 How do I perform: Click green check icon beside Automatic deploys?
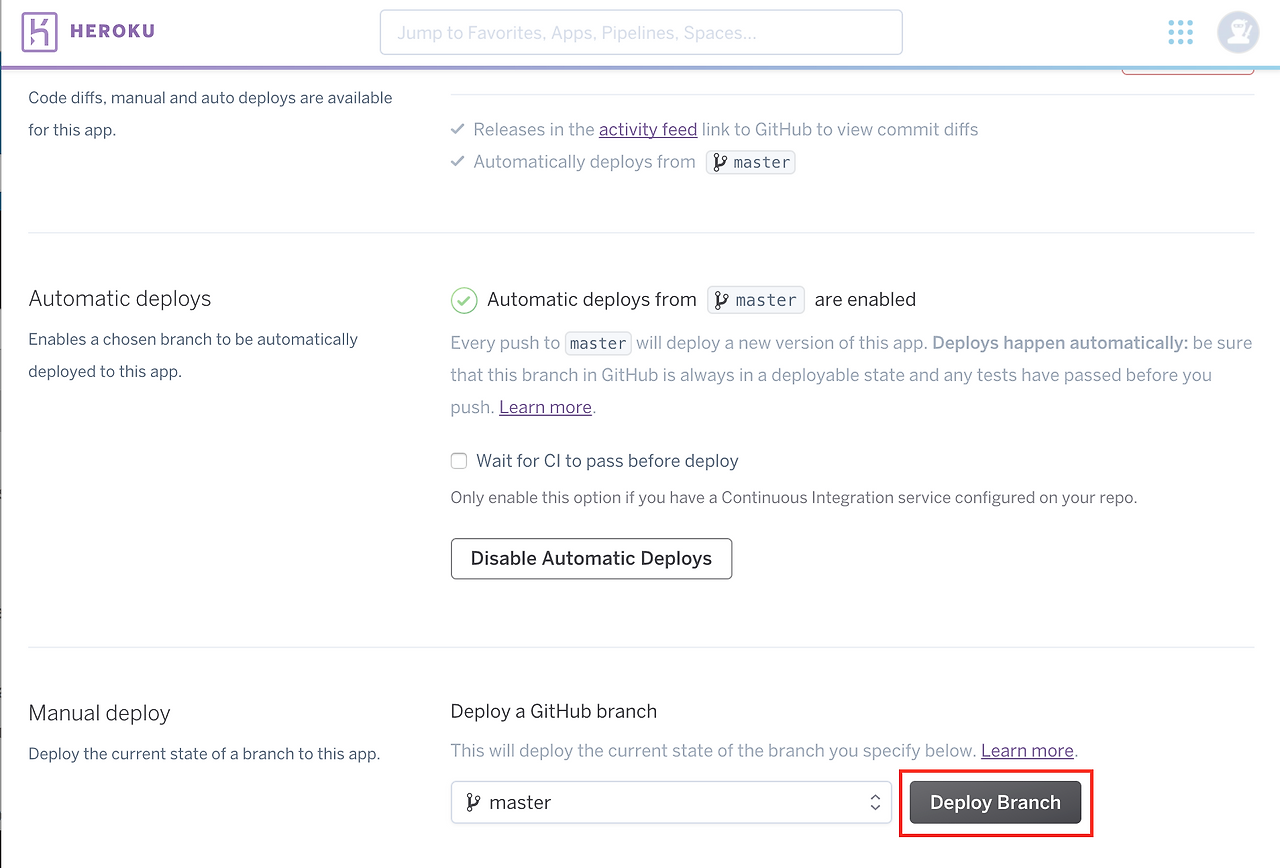pyautogui.click(x=464, y=300)
